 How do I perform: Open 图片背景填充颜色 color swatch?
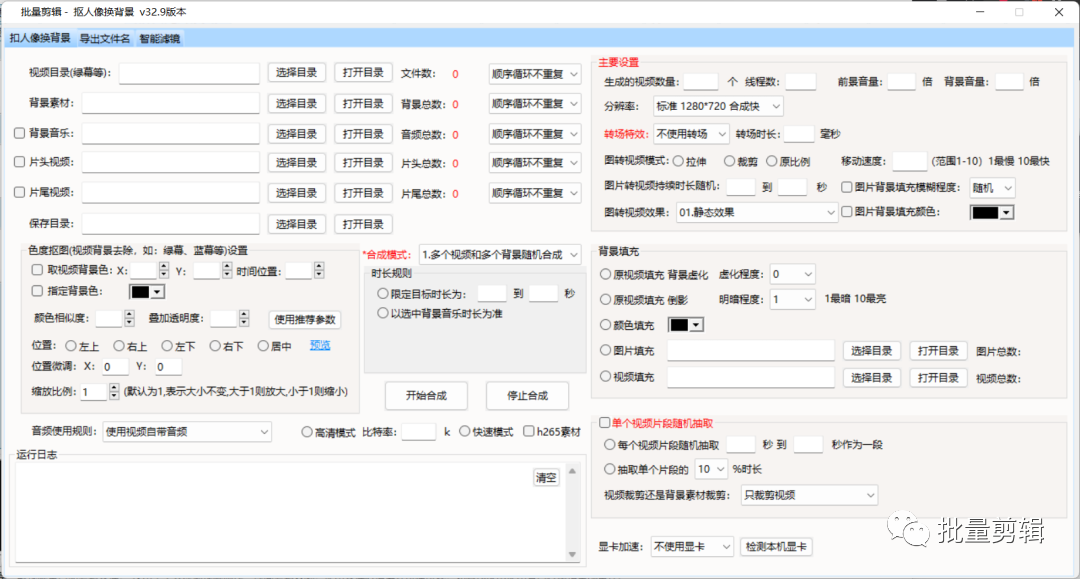(992, 213)
